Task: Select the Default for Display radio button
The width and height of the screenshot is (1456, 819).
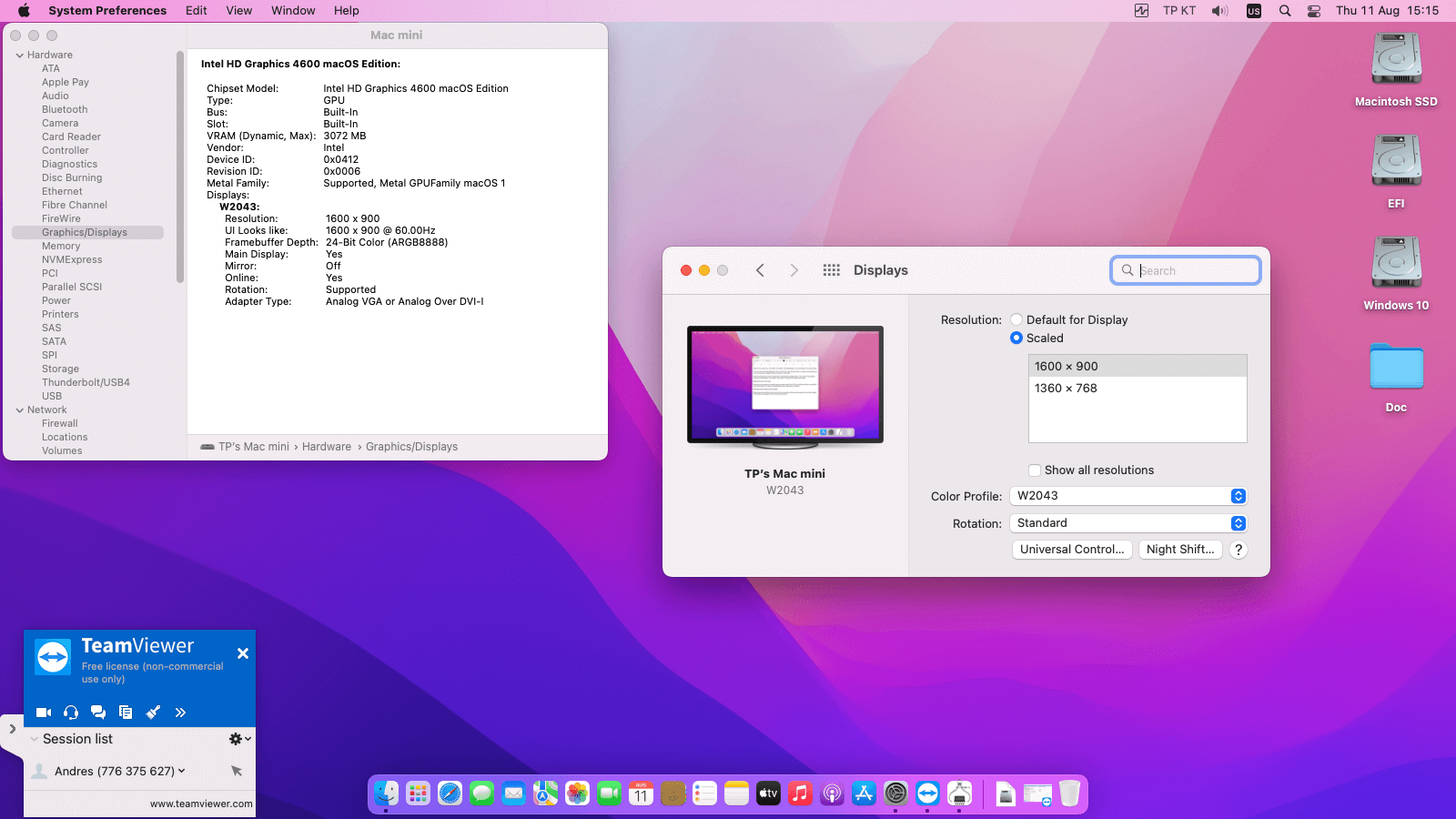Action: 1016,320
